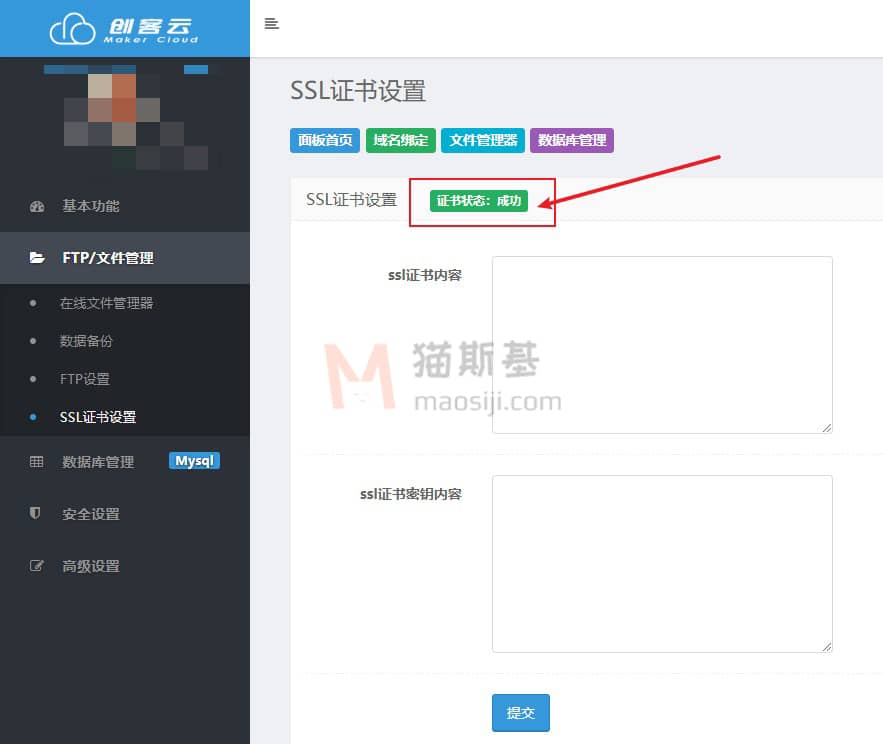
Task: Expand the 高级设置 sidebar menu
Action: pos(90,566)
